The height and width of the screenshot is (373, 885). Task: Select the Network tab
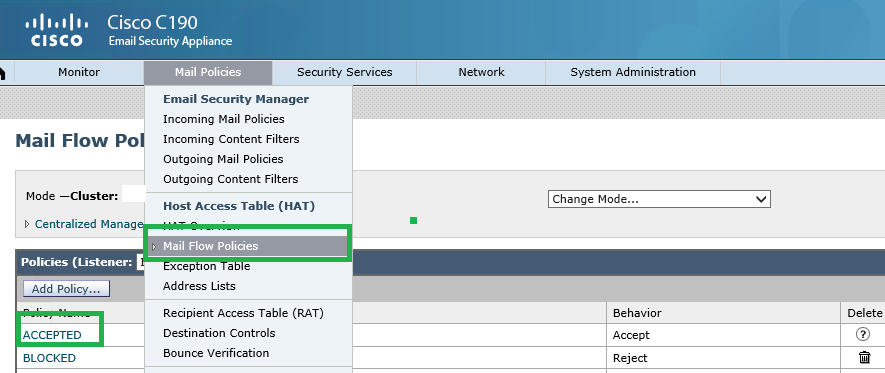481,72
